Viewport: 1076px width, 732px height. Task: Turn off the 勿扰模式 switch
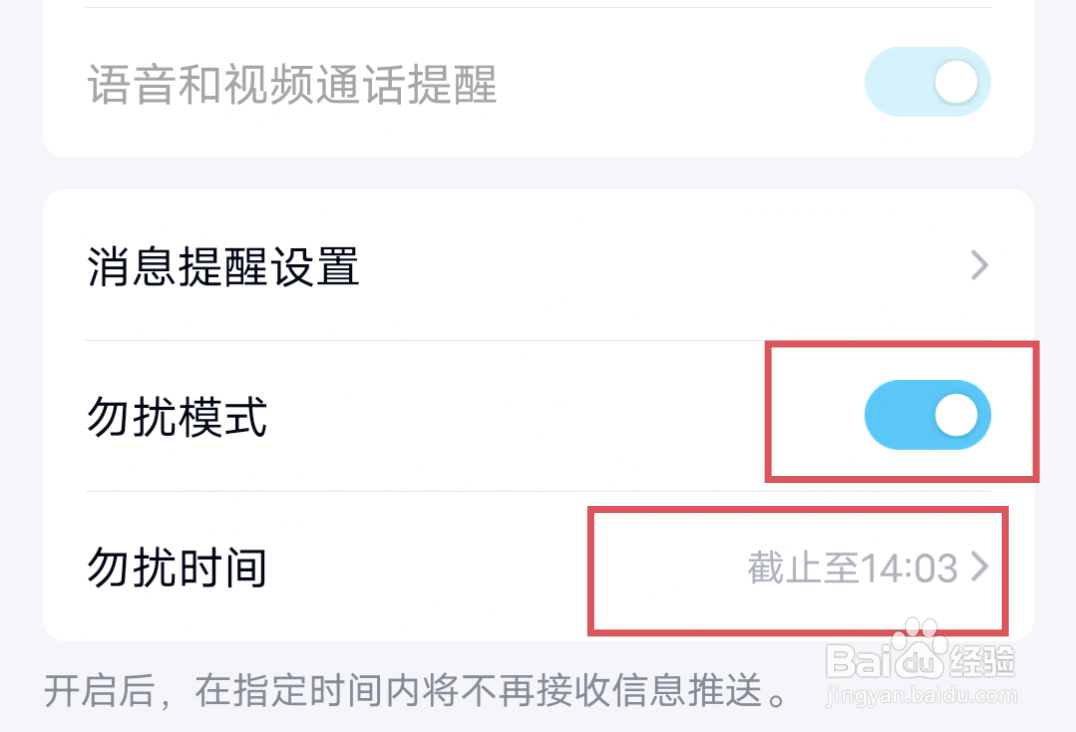coord(929,414)
